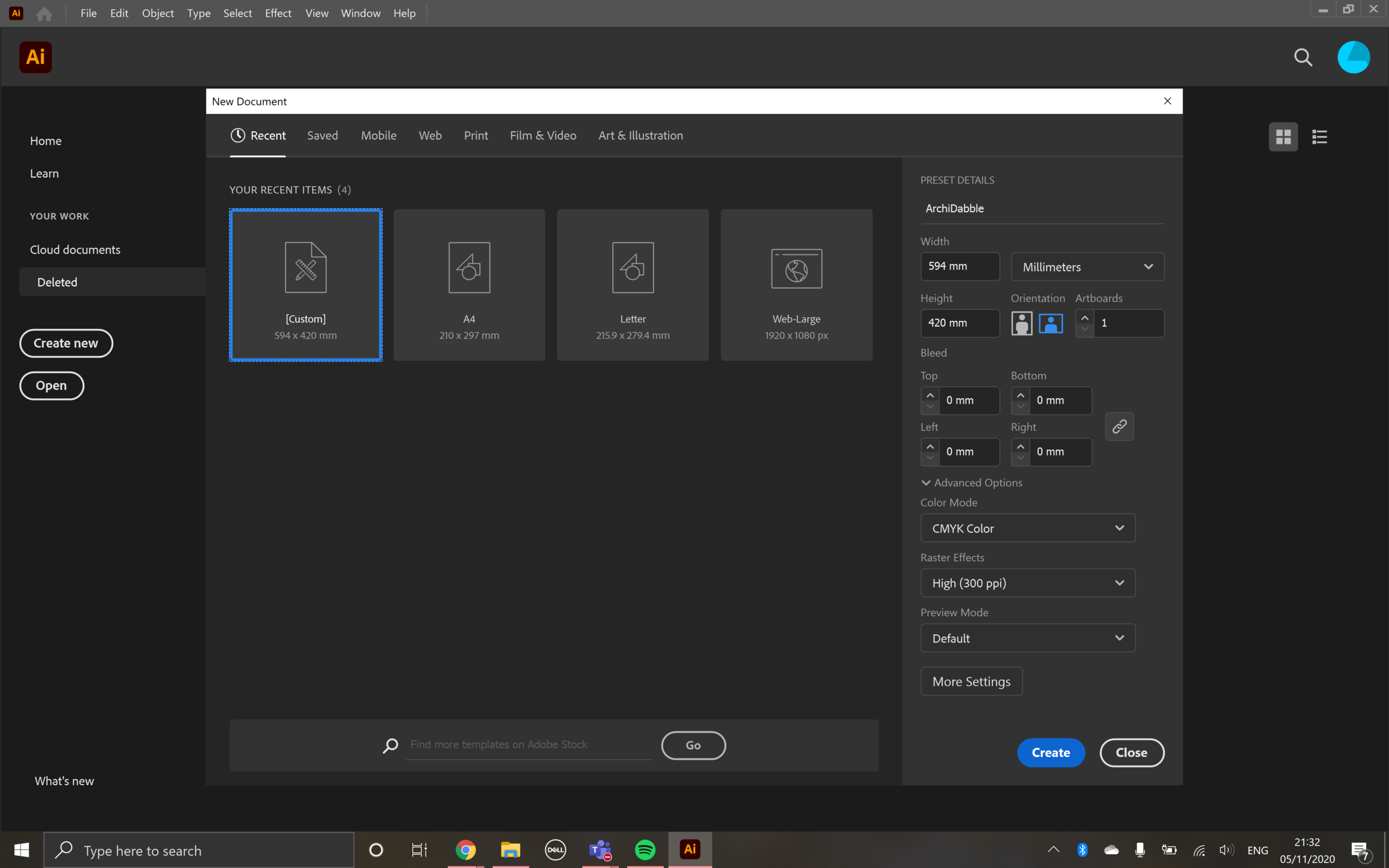Screen dimensions: 1389x868
Task: Click the Height 420 mm field
Action: pyautogui.click(x=960, y=323)
